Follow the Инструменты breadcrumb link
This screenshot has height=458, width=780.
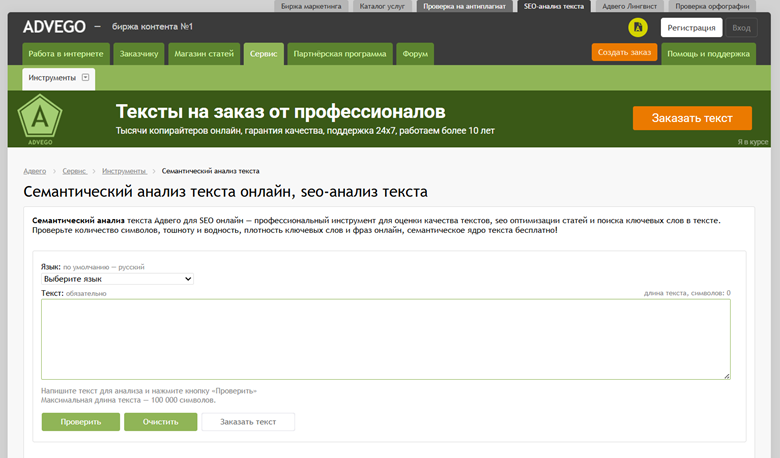pos(124,171)
